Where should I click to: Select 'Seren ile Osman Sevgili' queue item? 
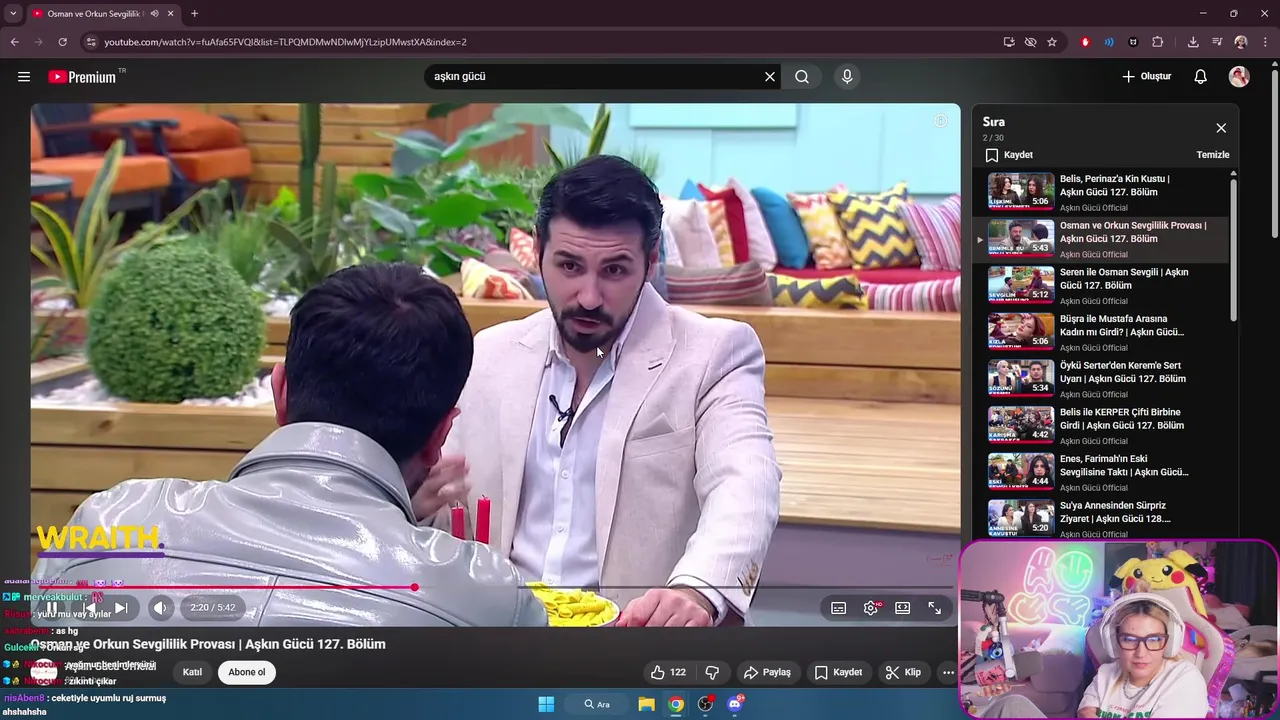[1100, 285]
